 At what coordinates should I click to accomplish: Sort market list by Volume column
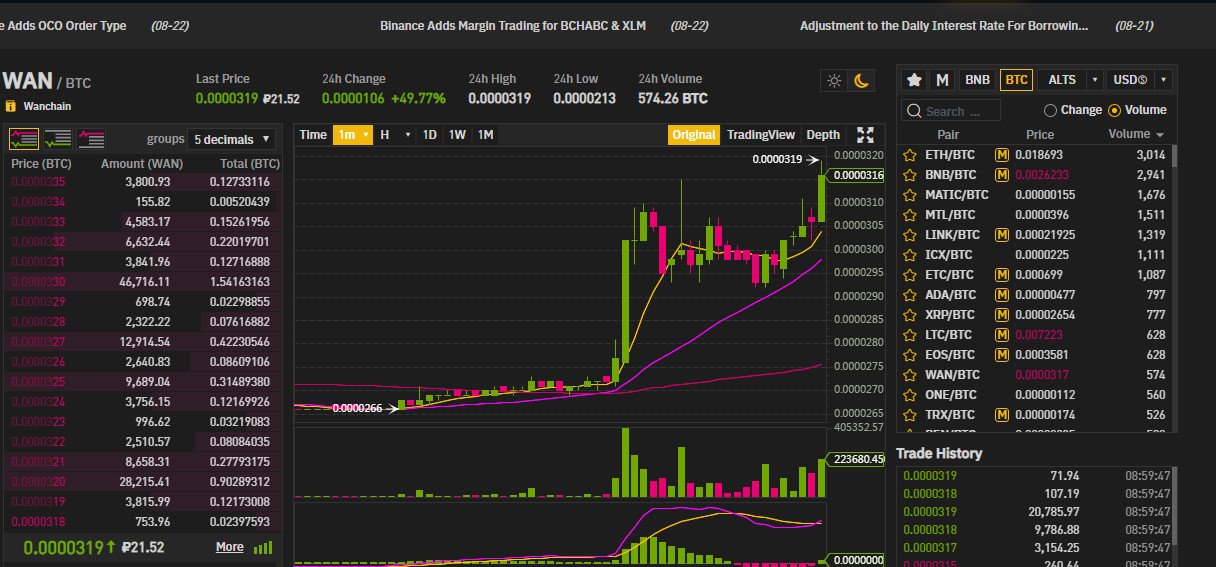pyautogui.click(x=1136, y=134)
